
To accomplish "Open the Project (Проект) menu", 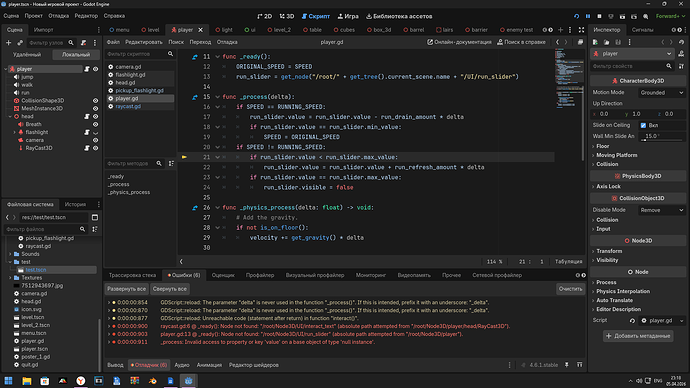I will click(33, 16).
